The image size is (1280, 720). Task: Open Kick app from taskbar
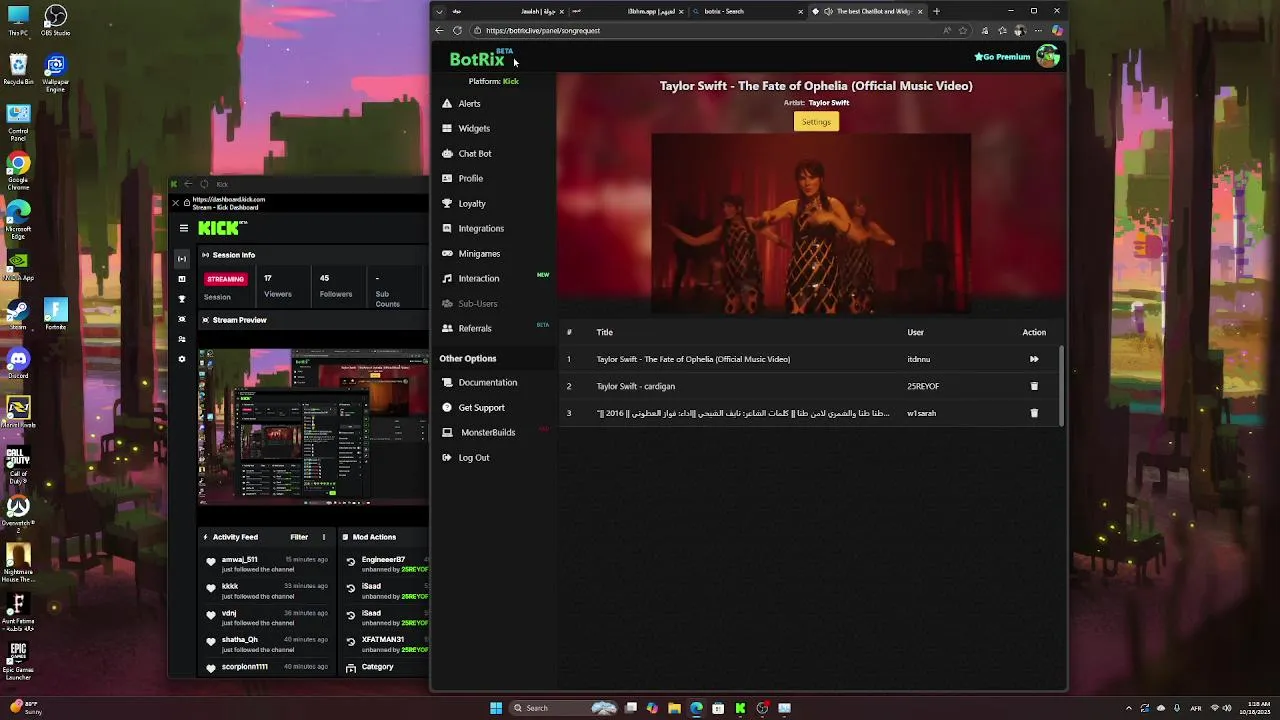coord(740,708)
